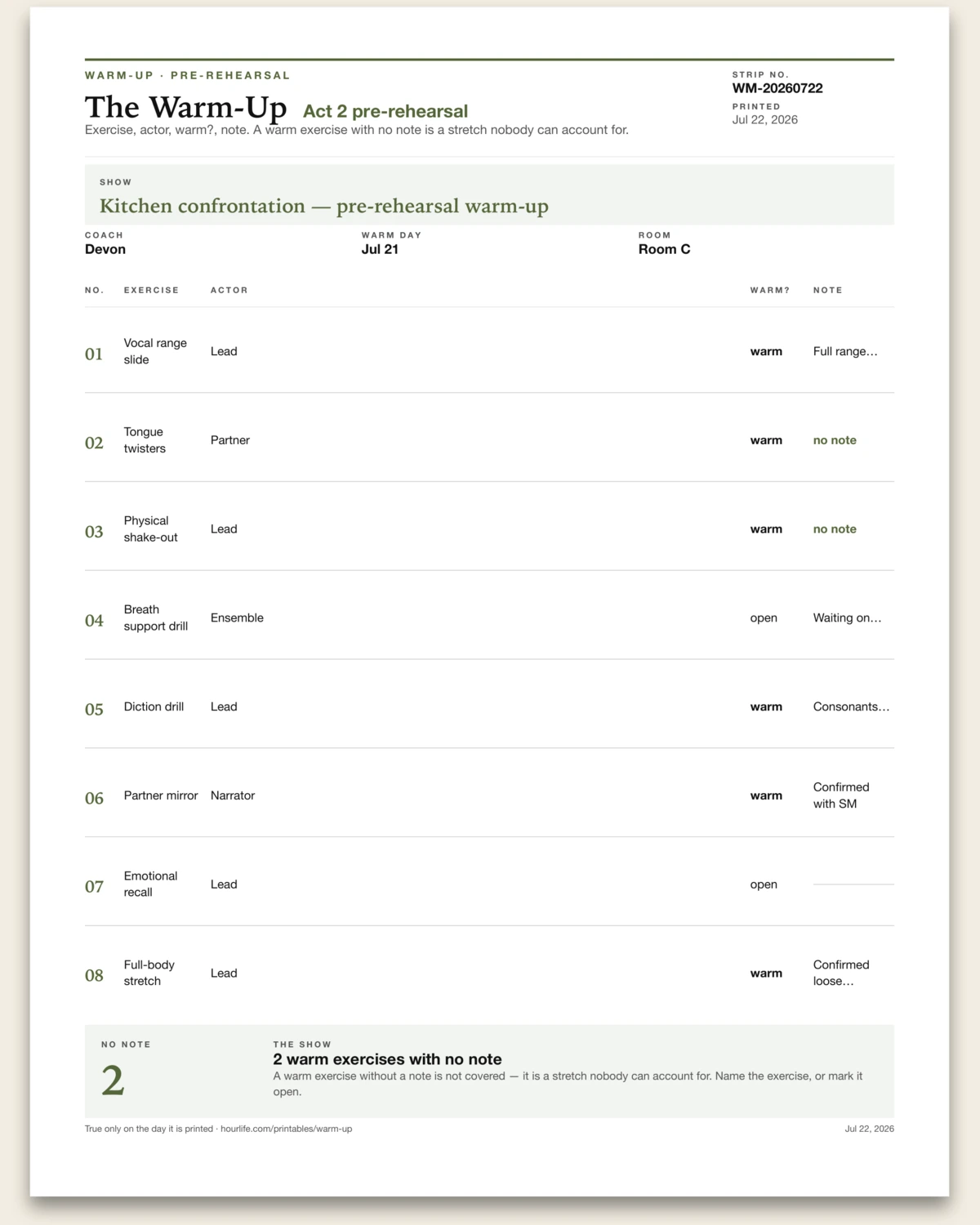Click the row number 08
This screenshot has height=1225, width=980.
[x=94, y=975]
